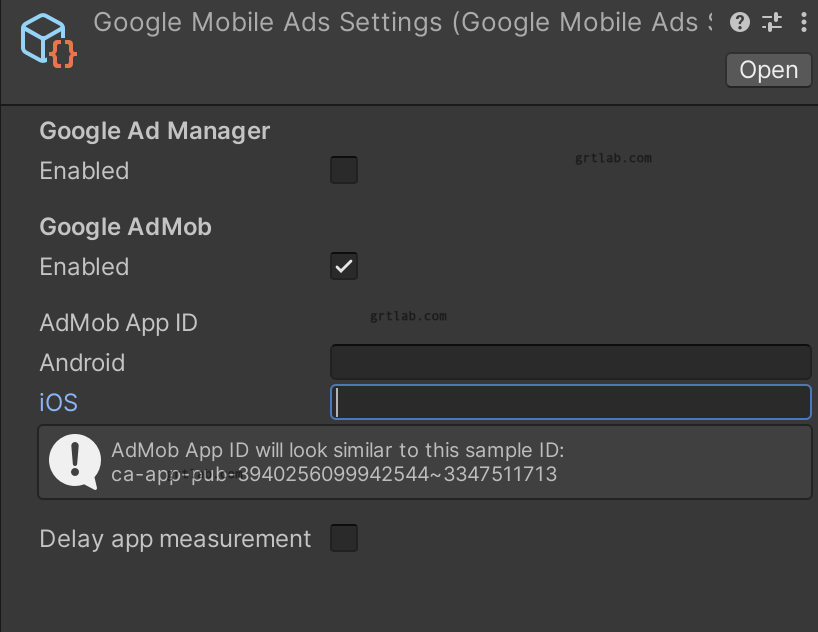Toggle the Delay app measurement checkbox
The width and height of the screenshot is (818, 632).
pyautogui.click(x=343, y=538)
